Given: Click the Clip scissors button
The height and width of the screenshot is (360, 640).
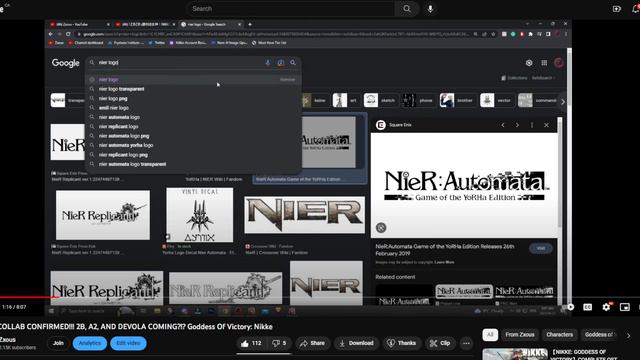Looking at the screenshot, I should coord(440,343).
